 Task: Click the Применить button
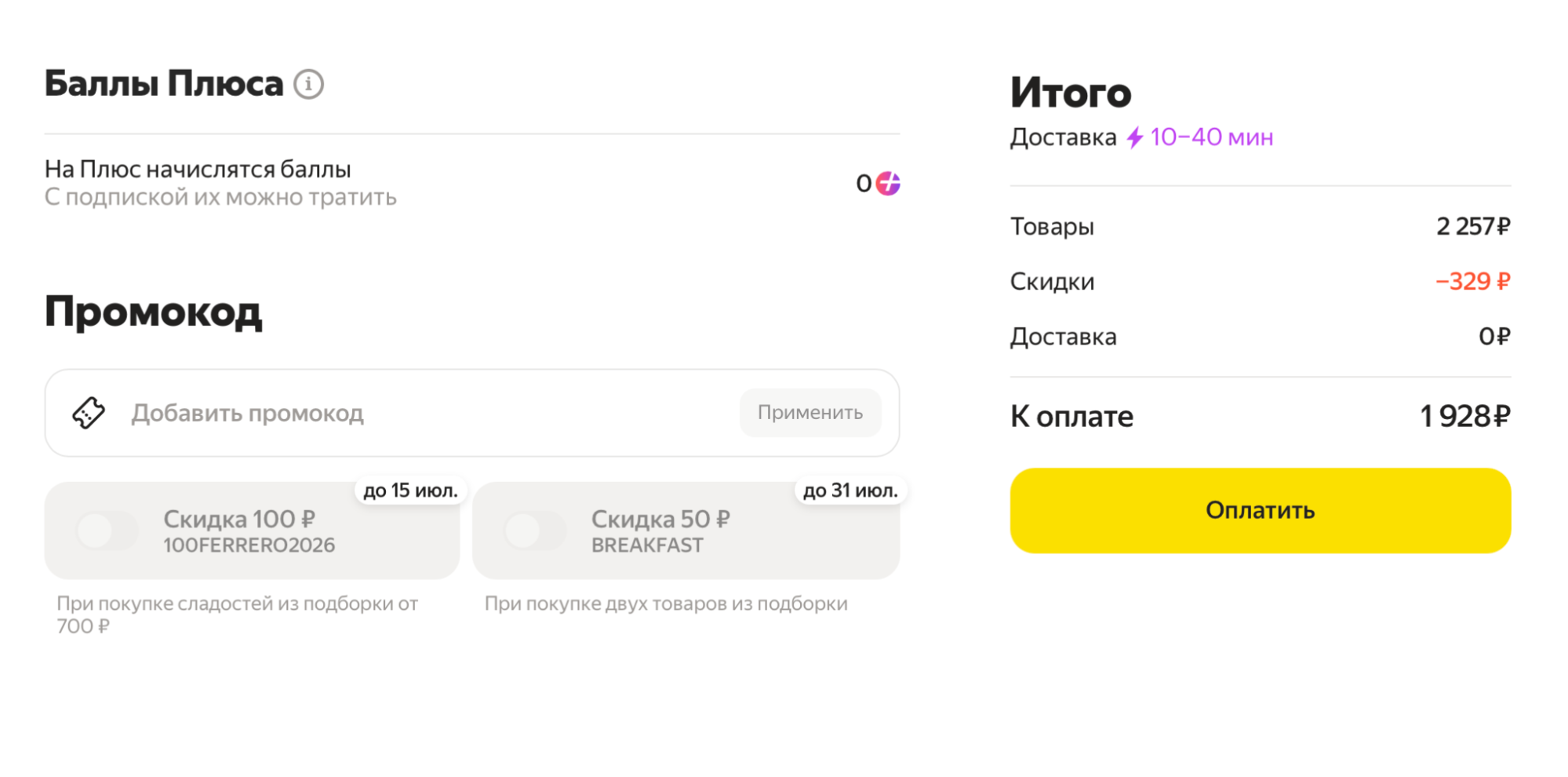[810, 413]
